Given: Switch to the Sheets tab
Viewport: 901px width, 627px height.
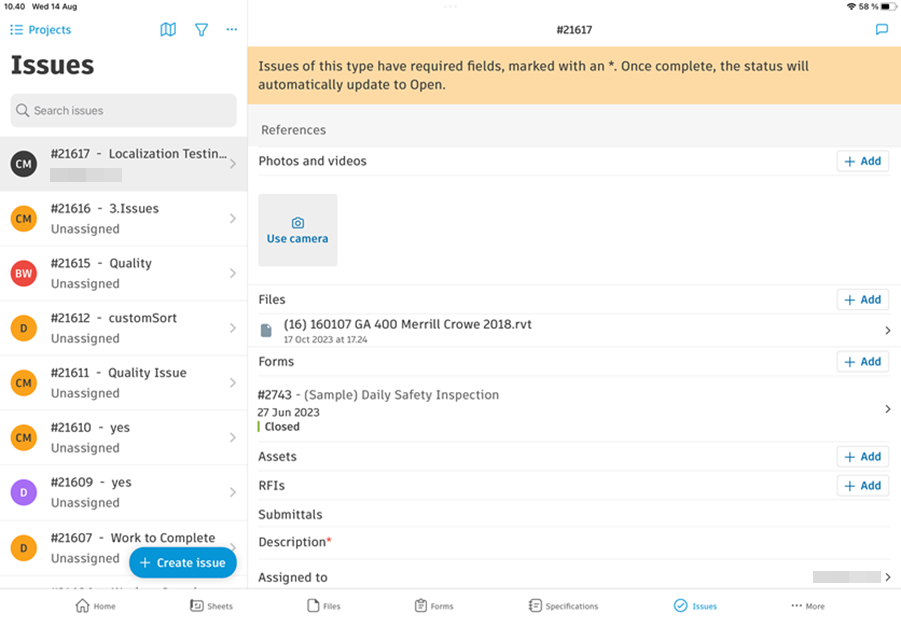Looking at the screenshot, I should click(x=211, y=606).
